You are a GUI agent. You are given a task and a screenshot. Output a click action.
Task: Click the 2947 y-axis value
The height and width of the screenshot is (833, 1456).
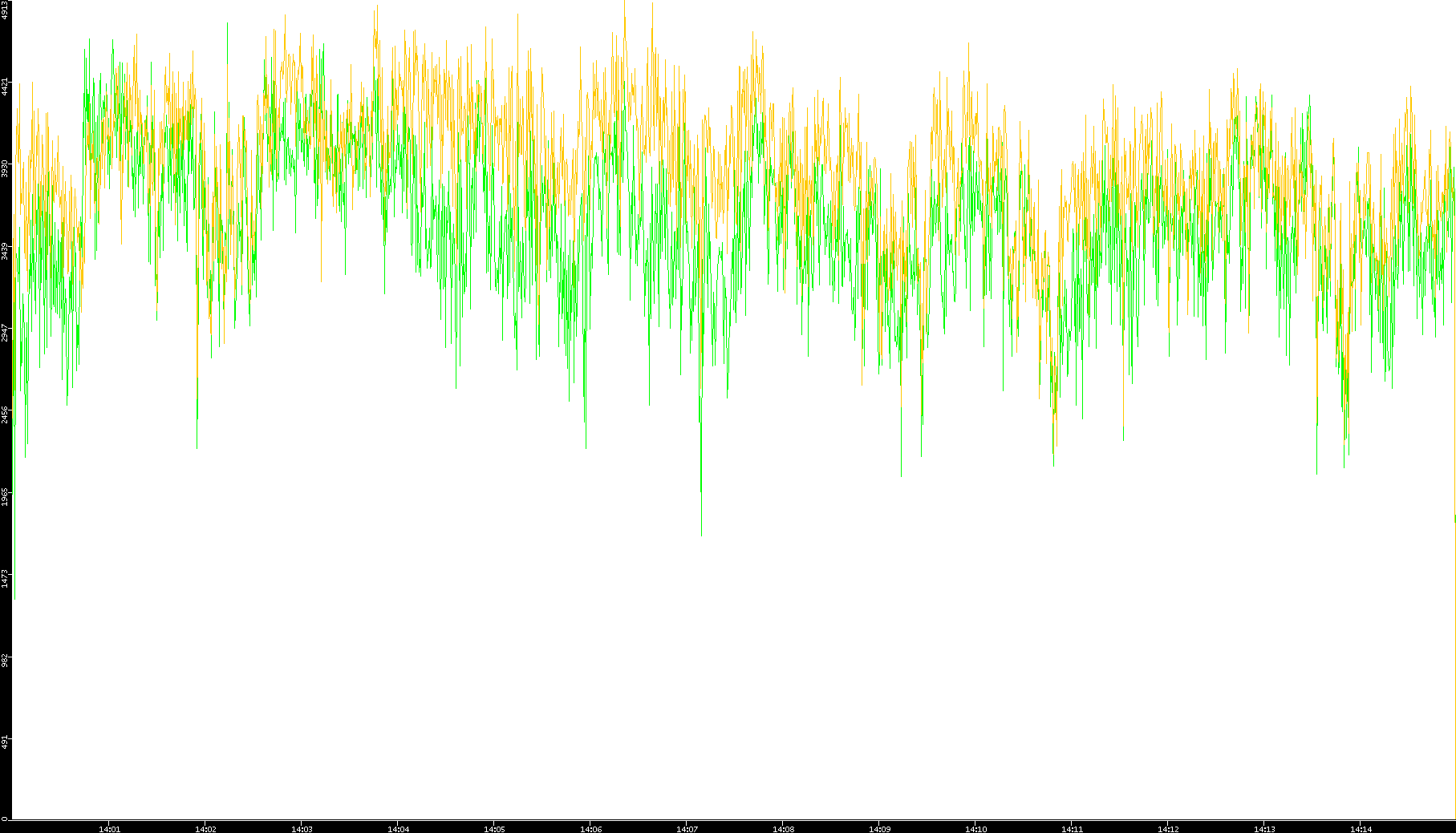[6, 333]
